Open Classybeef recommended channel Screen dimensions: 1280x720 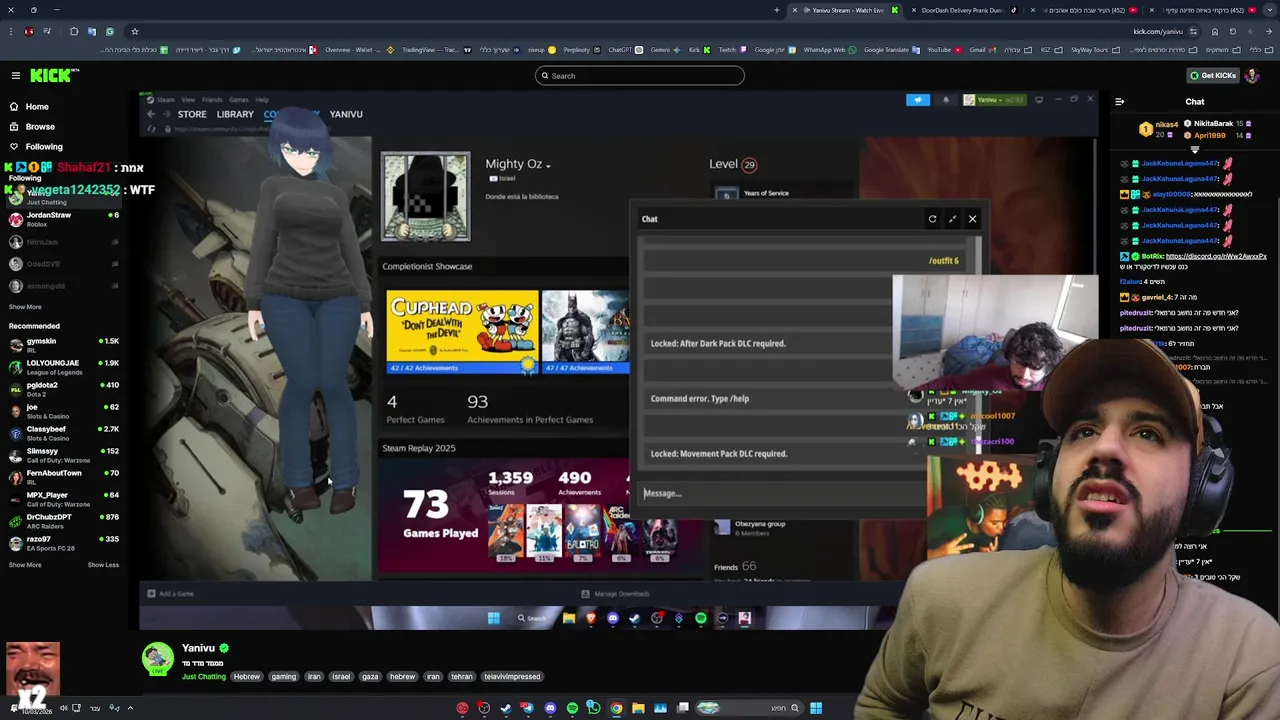coord(62,433)
